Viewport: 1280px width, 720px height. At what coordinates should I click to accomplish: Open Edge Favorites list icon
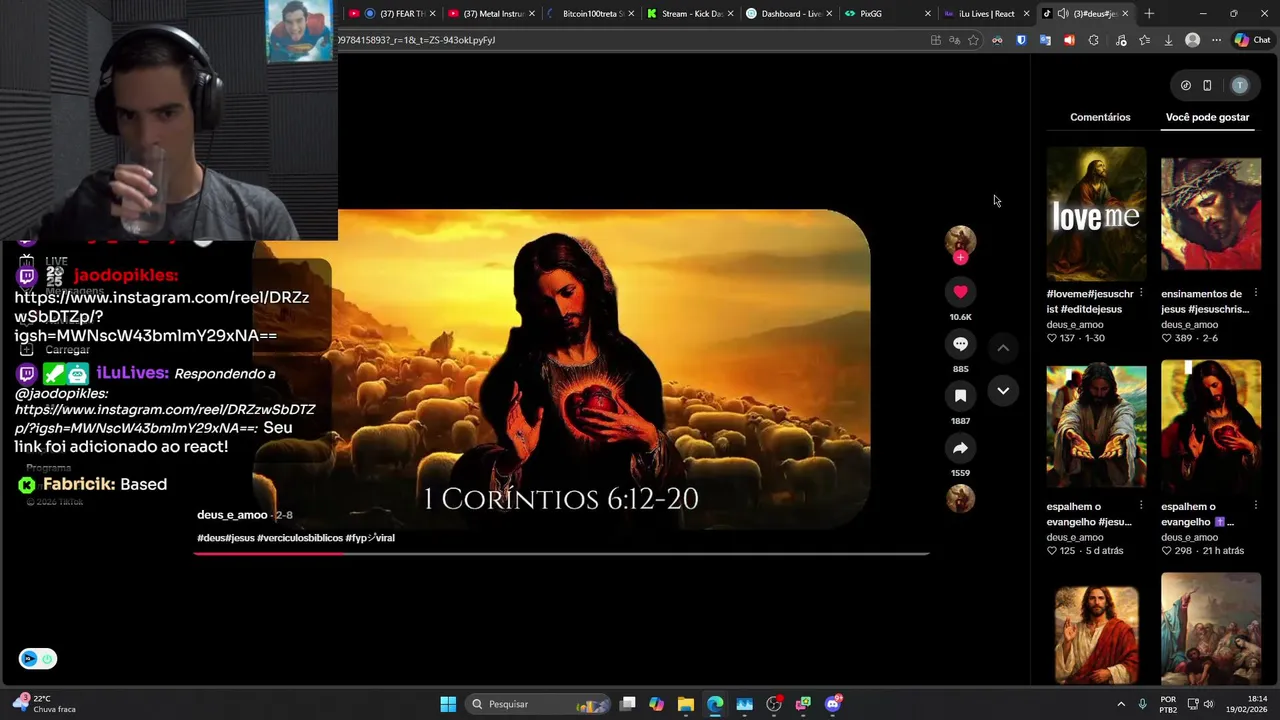click(x=1144, y=40)
